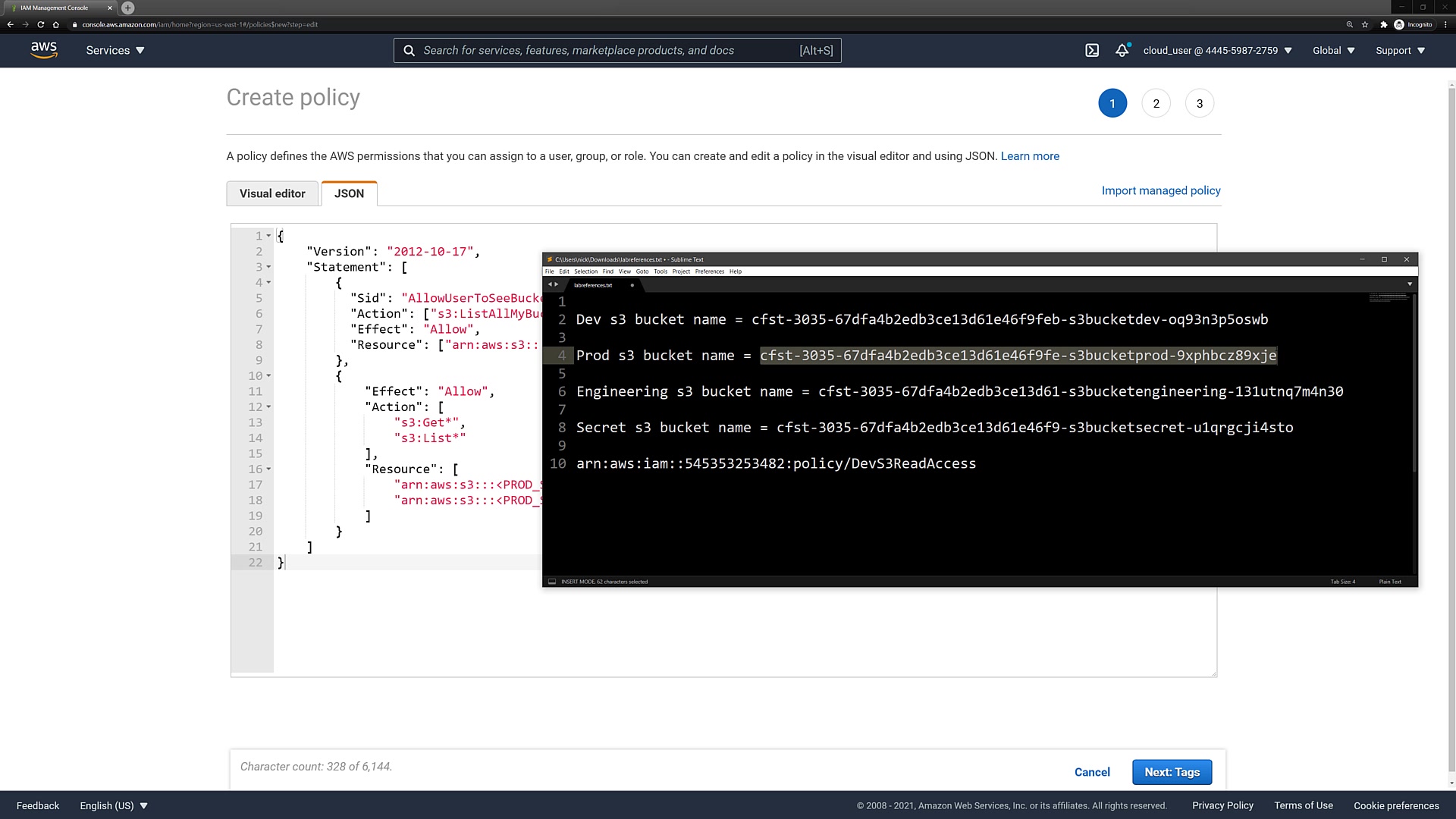Open AWS CloudShell terminal icon
Image resolution: width=1456 pixels, height=819 pixels.
pyautogui.click(x=1092, y=51)
